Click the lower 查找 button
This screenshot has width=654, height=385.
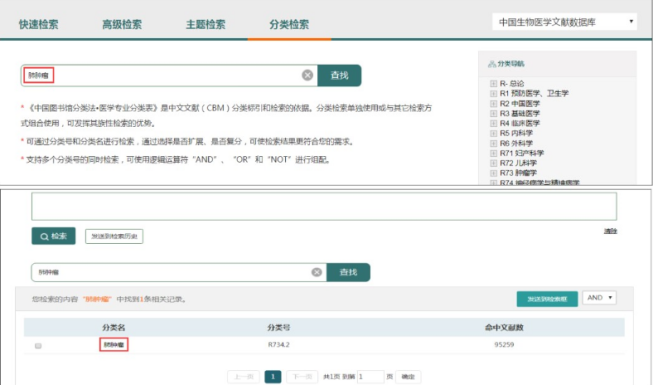click(348, 272)
